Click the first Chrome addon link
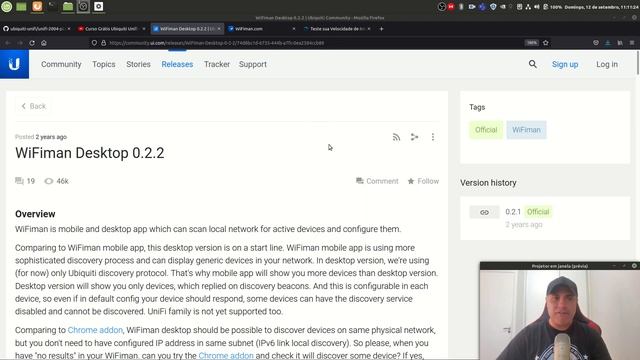The width and height of the screenshot is (640, 360). 95,330
